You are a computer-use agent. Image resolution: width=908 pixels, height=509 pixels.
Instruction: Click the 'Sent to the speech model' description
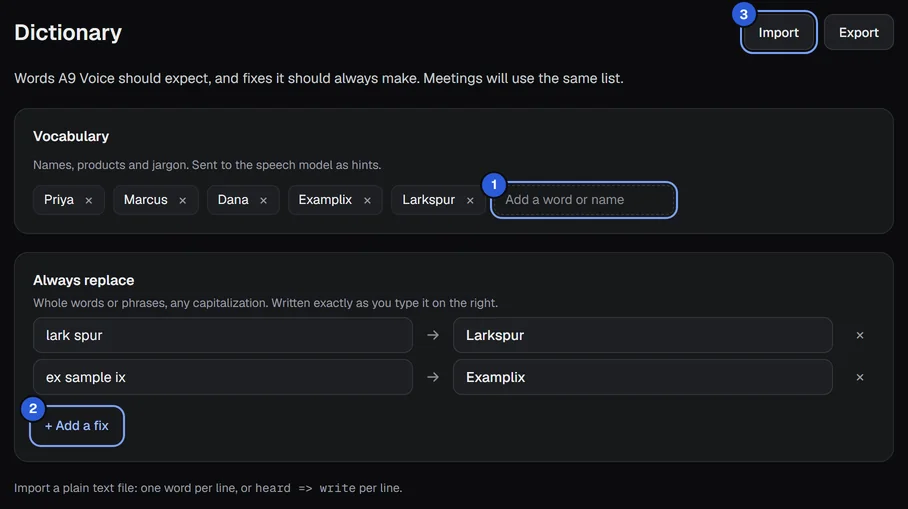click(x=207, y=165)
